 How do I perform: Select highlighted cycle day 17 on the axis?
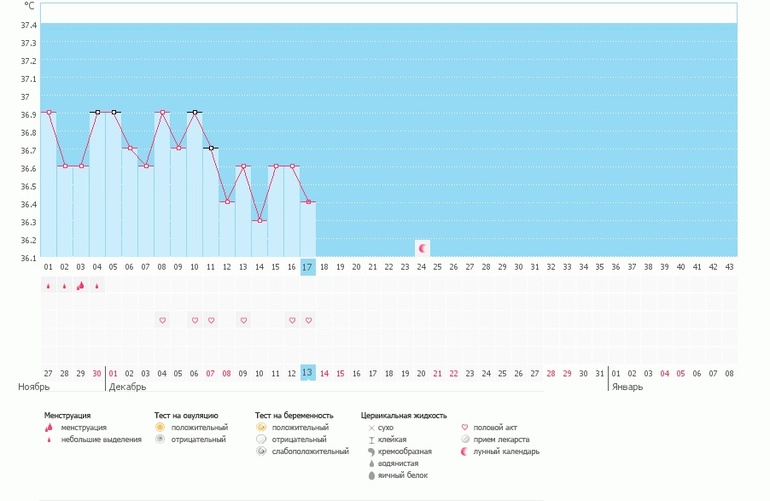308,267
